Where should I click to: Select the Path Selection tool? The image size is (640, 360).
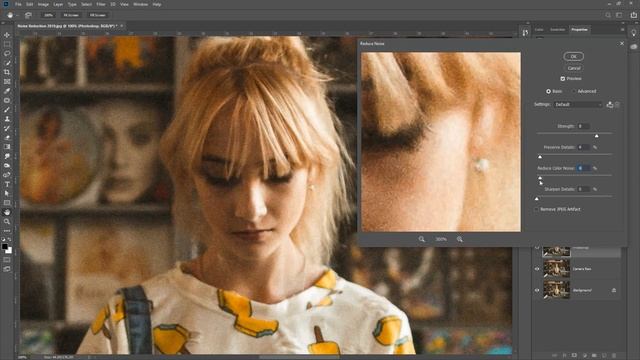tap(7, 193)
